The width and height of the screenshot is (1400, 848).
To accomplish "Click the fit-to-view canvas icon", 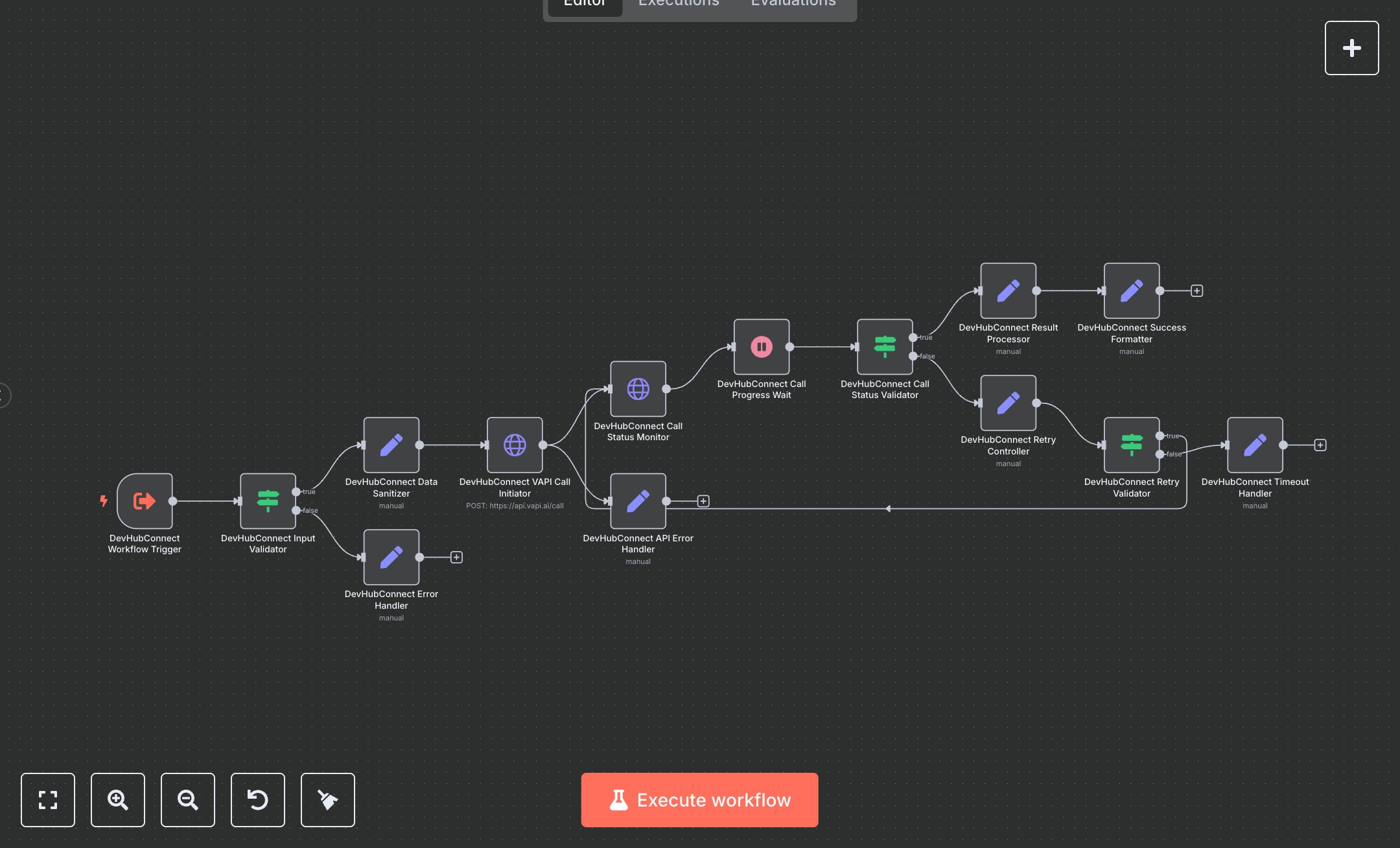I will click(x=47, y=799).
